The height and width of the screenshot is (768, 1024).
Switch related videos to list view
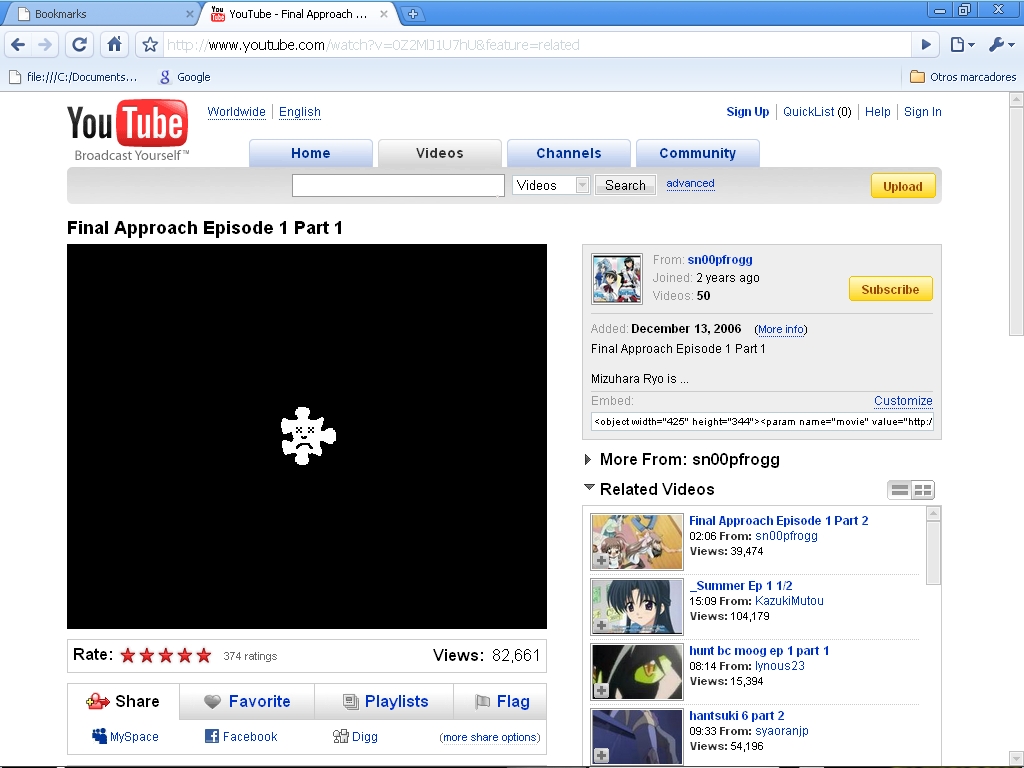[900, 490]
